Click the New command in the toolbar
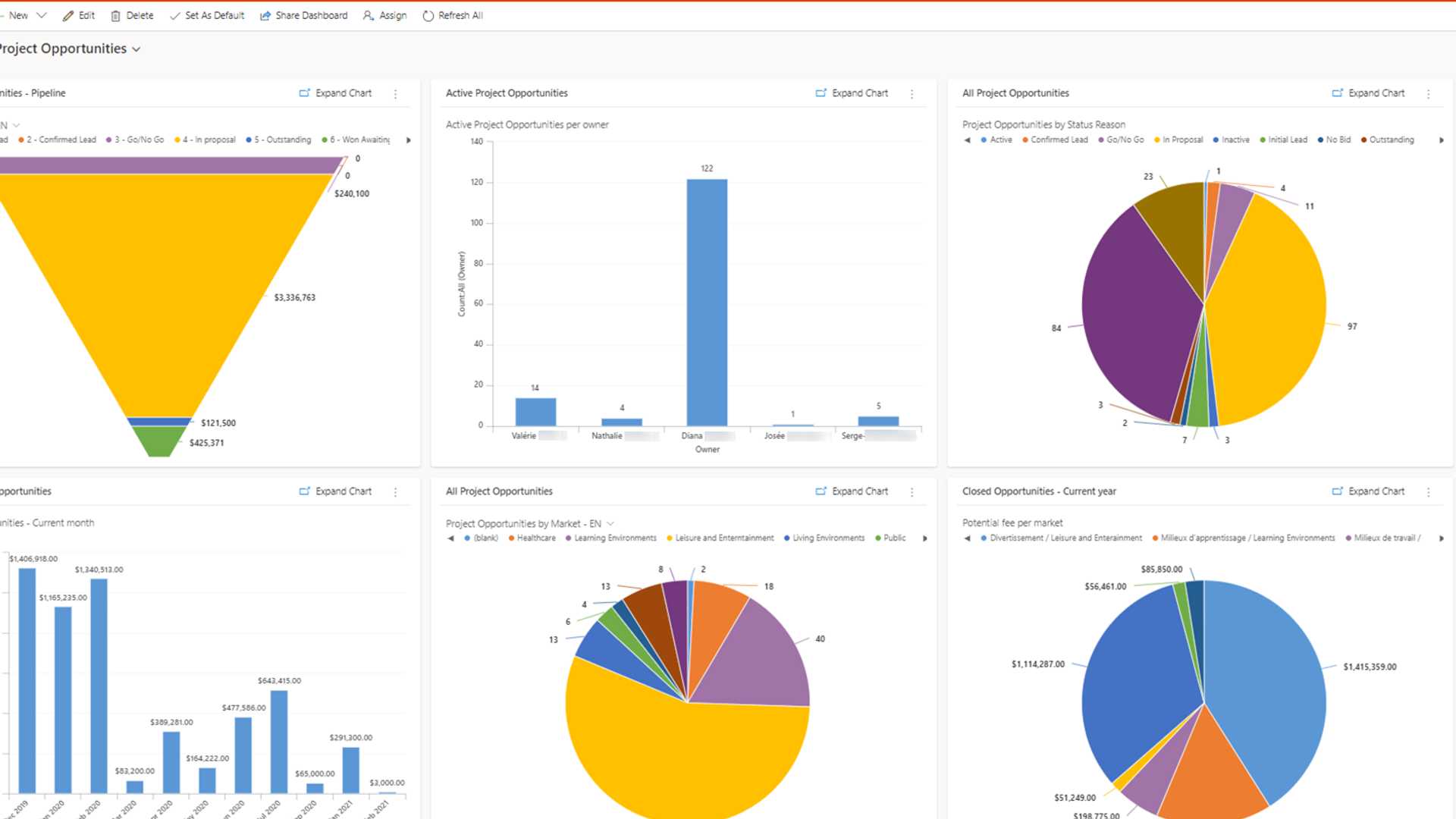This screenshot has width=1456, height=819. pos(18,14)
